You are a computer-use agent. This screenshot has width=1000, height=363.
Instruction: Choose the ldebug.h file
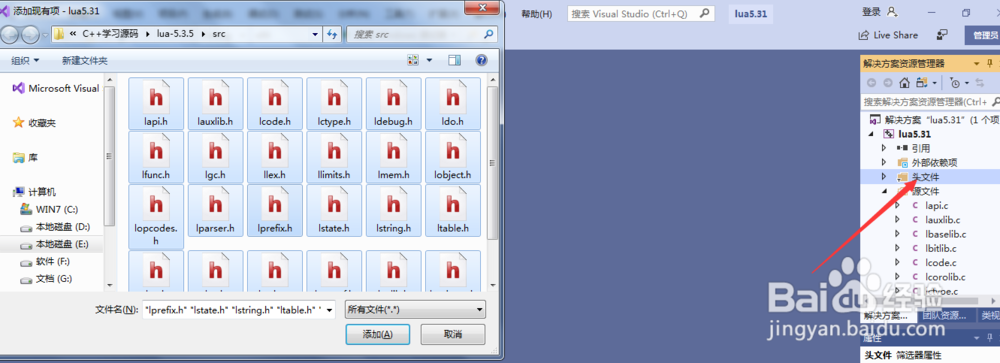(393, 103)
